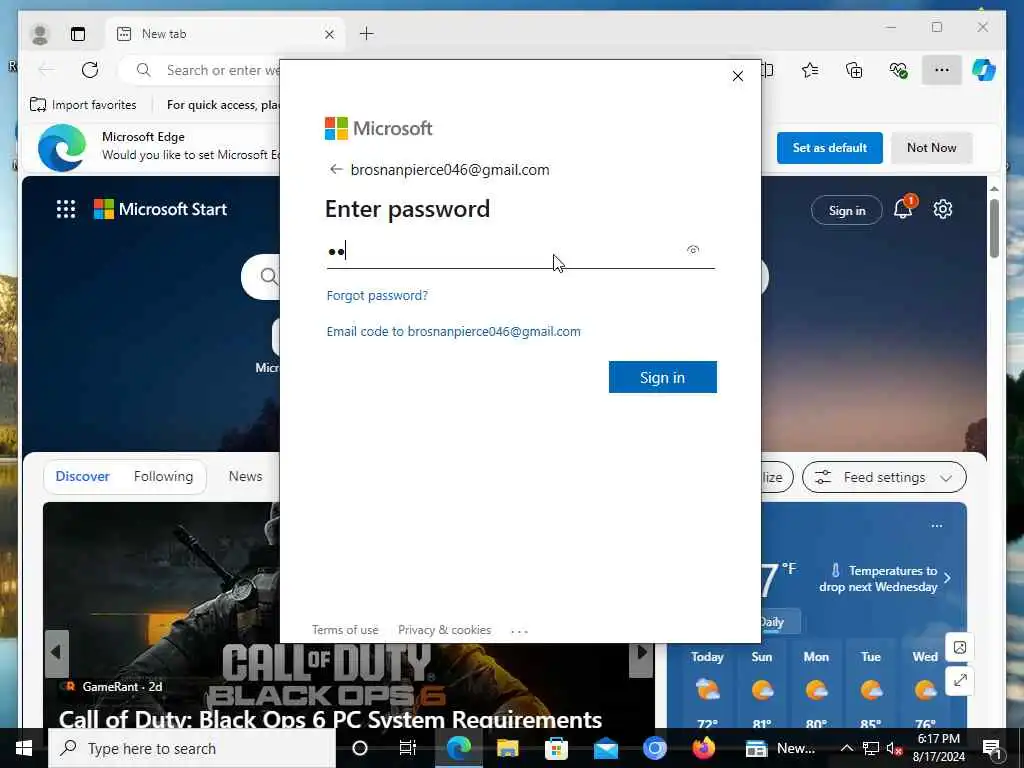Open Edge Settings and more menu
Image resolution: width=1024 pixels, height=768 pixels.
tap(941, 70)
